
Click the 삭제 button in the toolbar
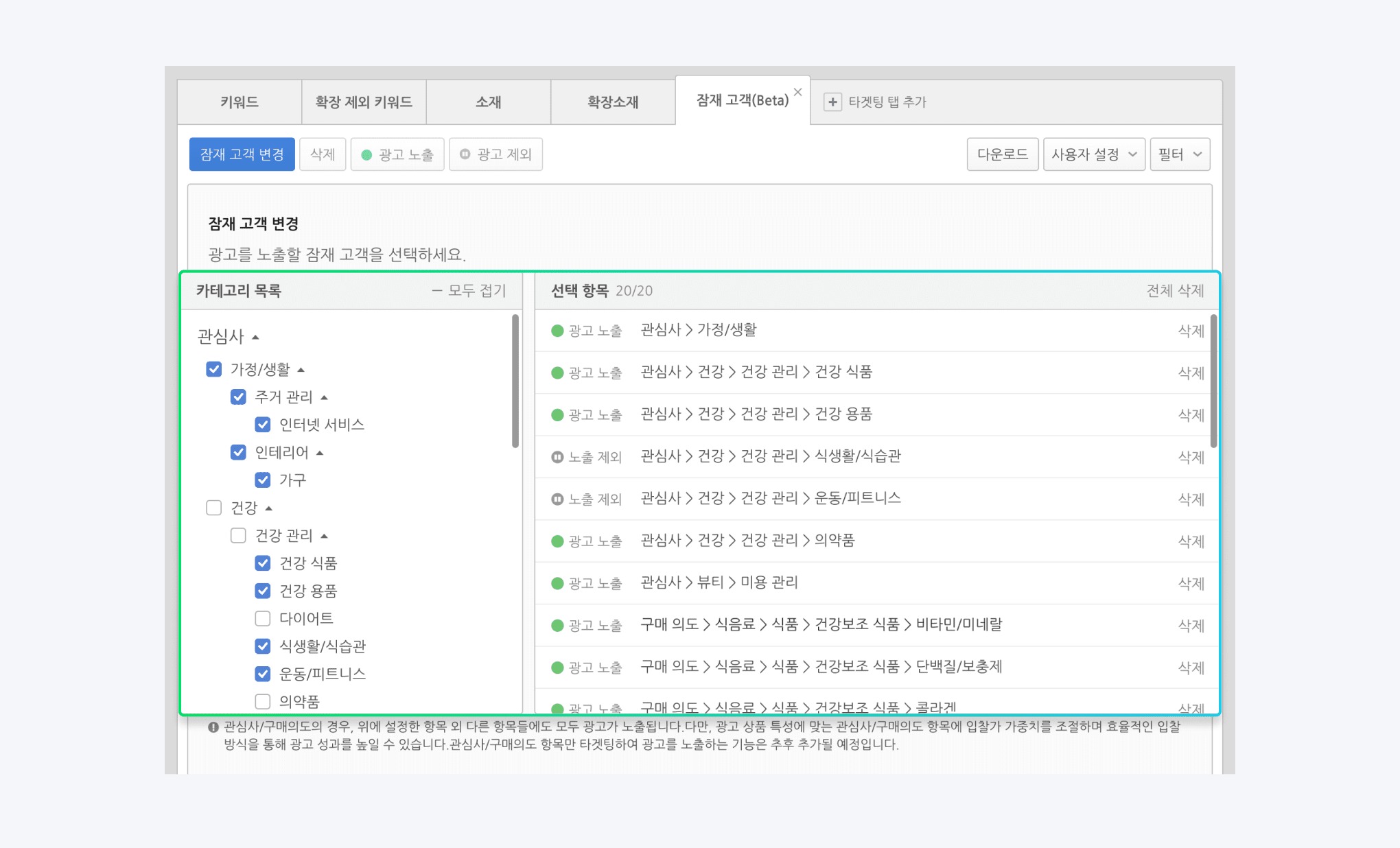tap(323, 154)
